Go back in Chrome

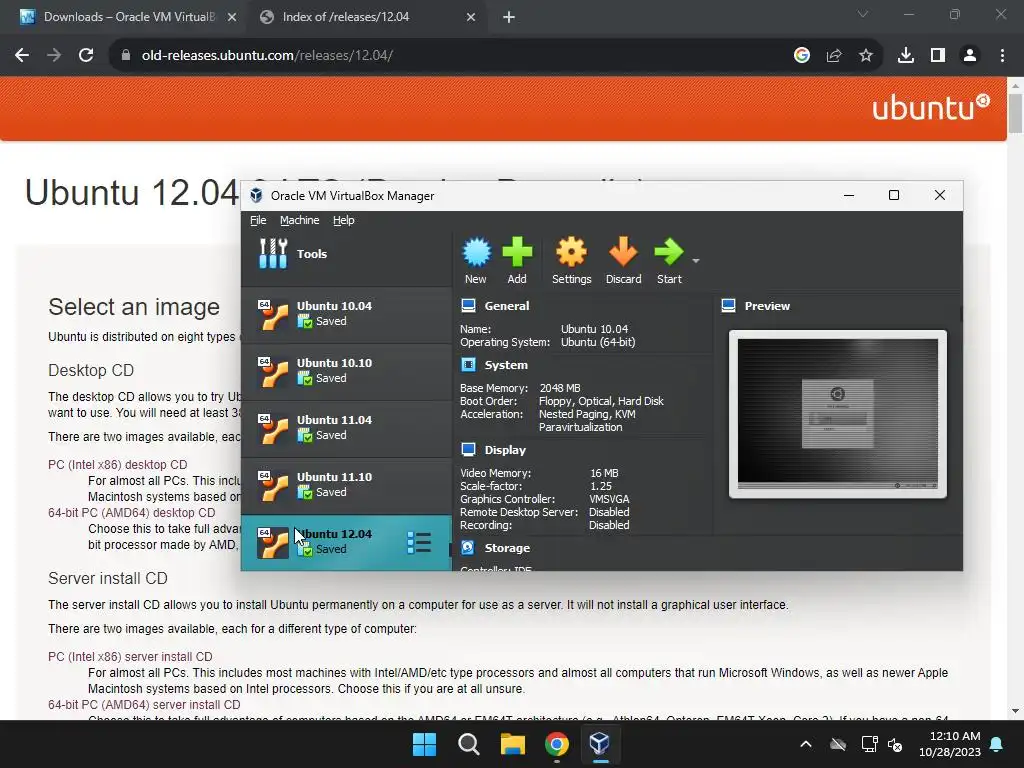pos(22,56)
